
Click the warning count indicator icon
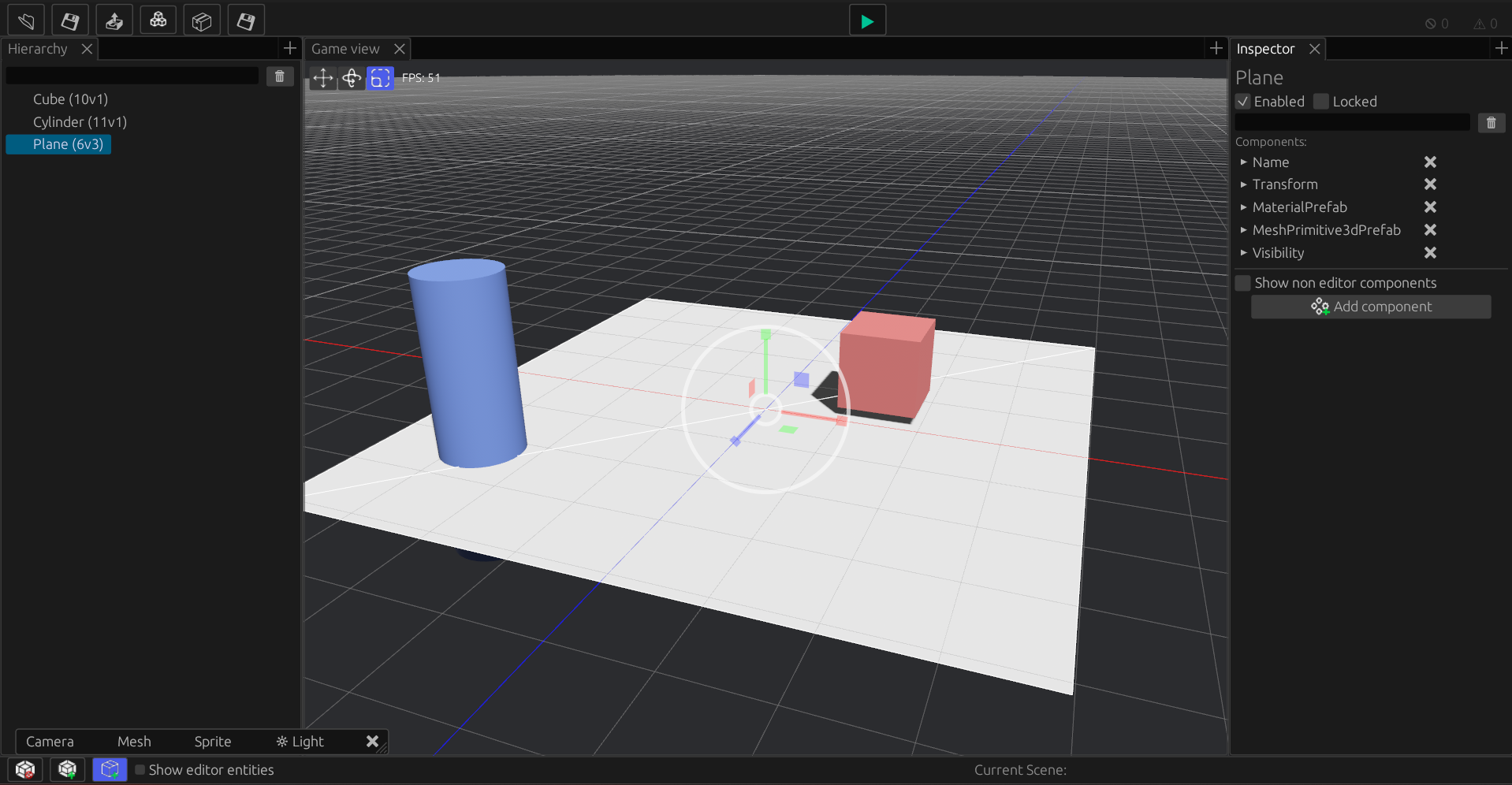1480,24
